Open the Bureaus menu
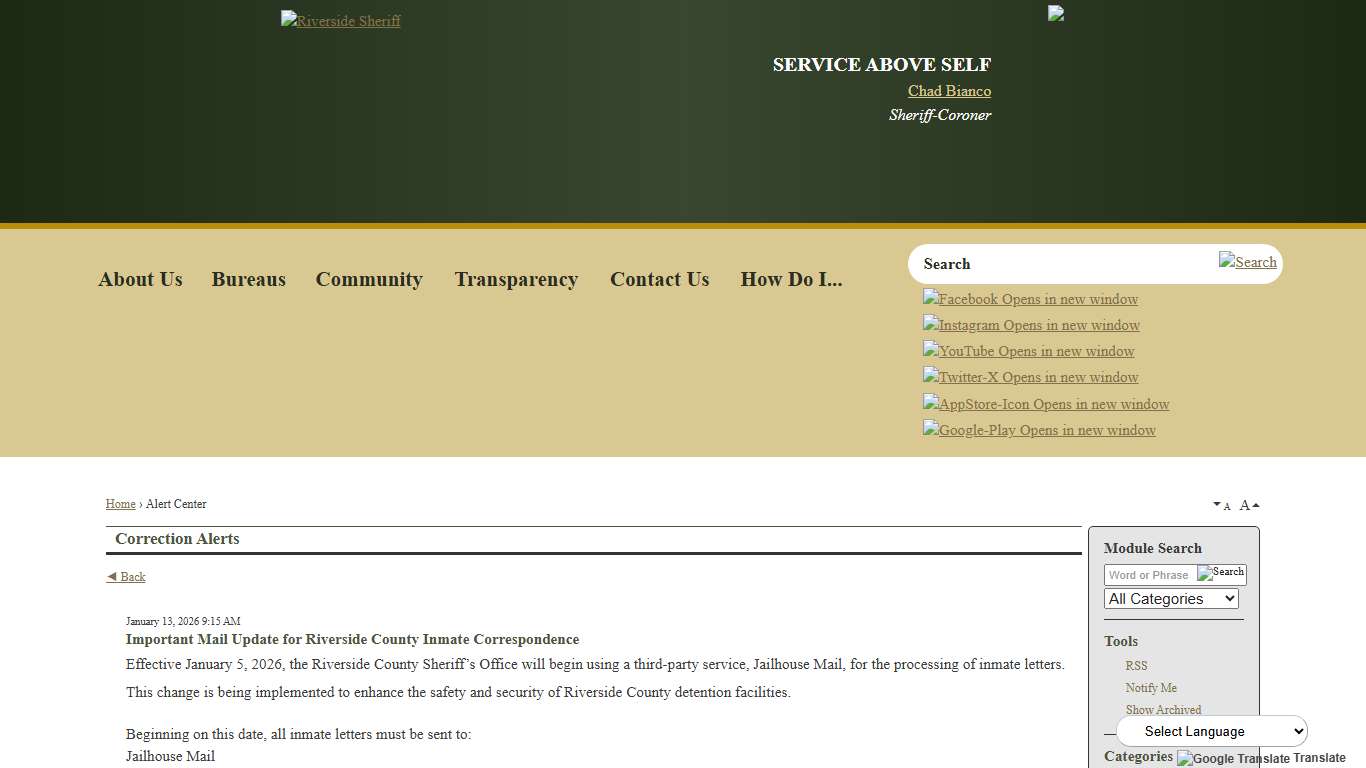1366x768 pixels. (248, 279)
